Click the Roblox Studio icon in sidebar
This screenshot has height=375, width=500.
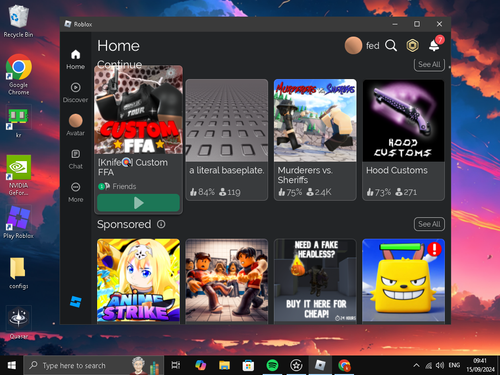click(76, 302)
